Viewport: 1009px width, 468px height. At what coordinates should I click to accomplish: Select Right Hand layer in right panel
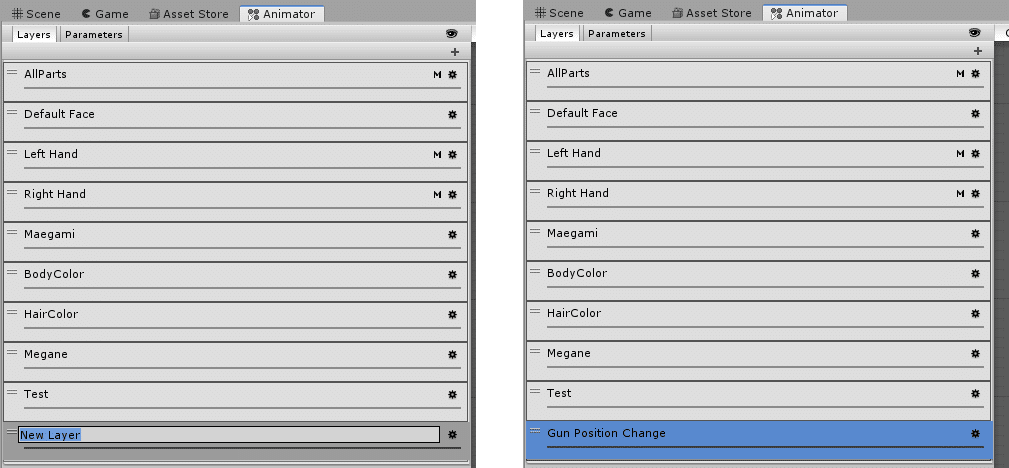pos(759,201)
